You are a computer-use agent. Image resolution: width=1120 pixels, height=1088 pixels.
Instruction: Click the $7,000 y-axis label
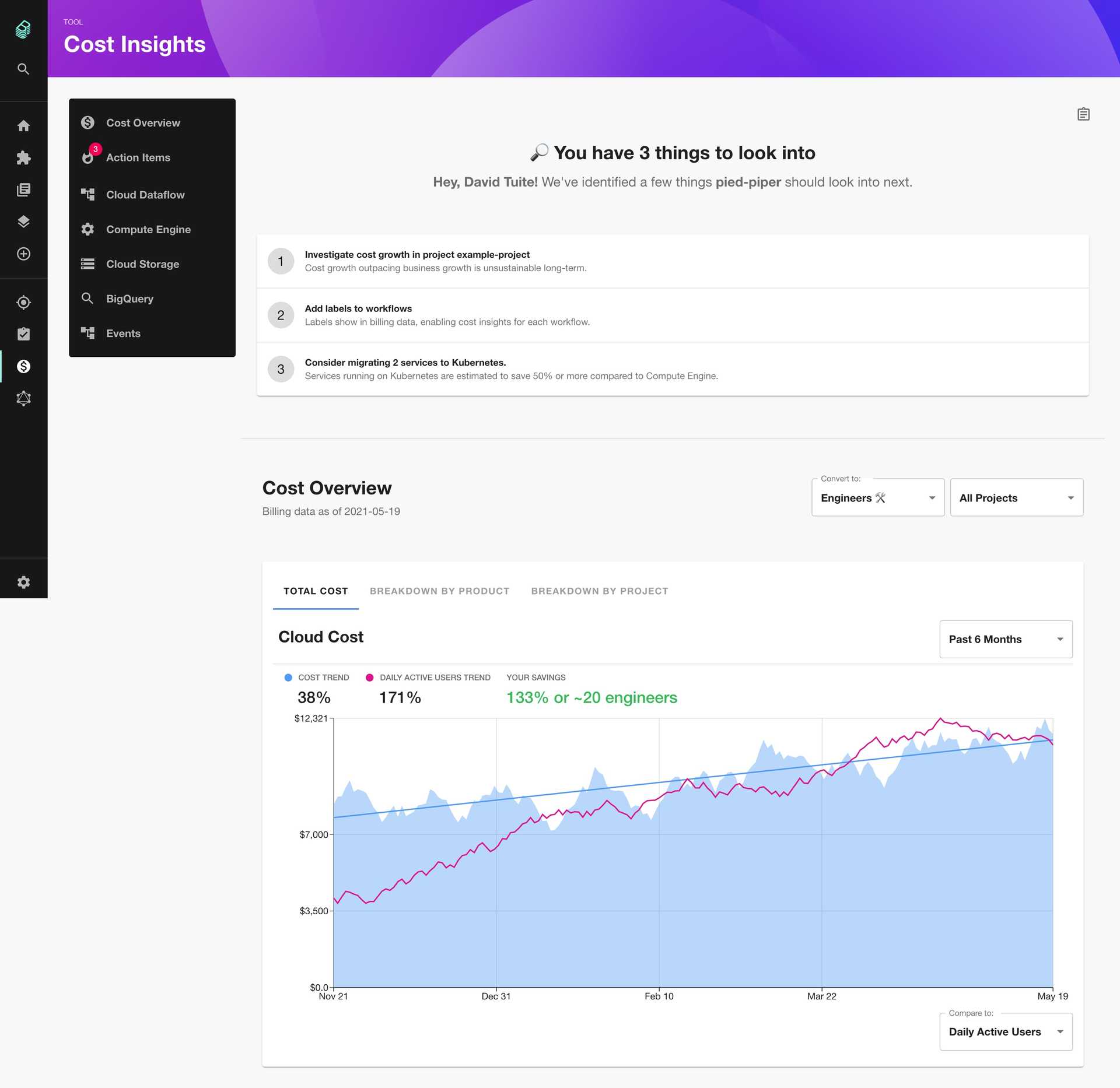[x=314, y=834]
